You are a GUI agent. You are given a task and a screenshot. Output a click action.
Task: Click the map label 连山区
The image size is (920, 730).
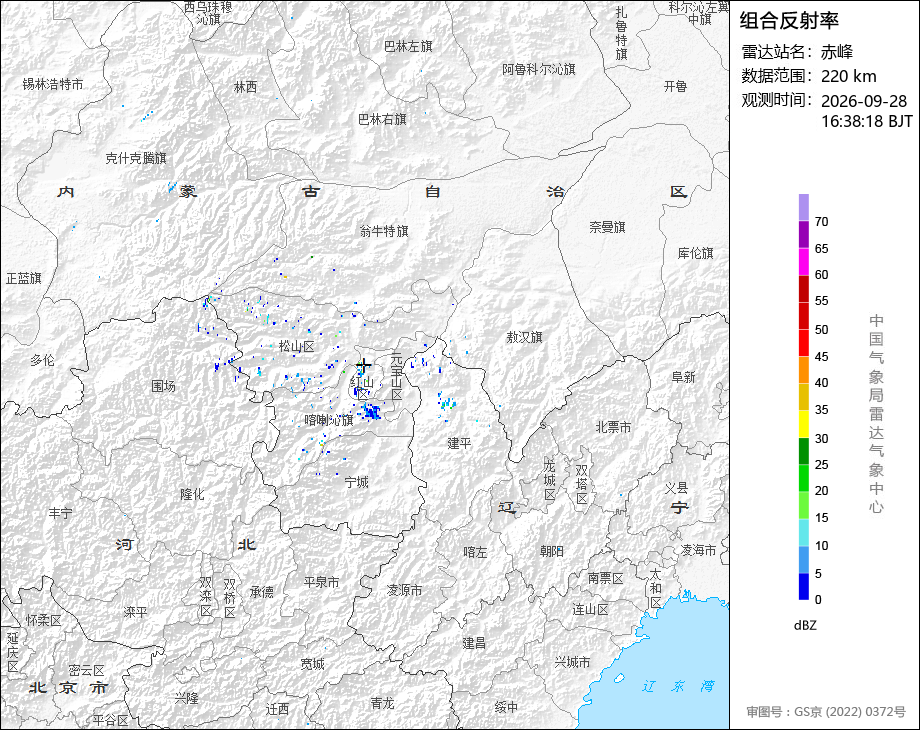tap(590, 610)
